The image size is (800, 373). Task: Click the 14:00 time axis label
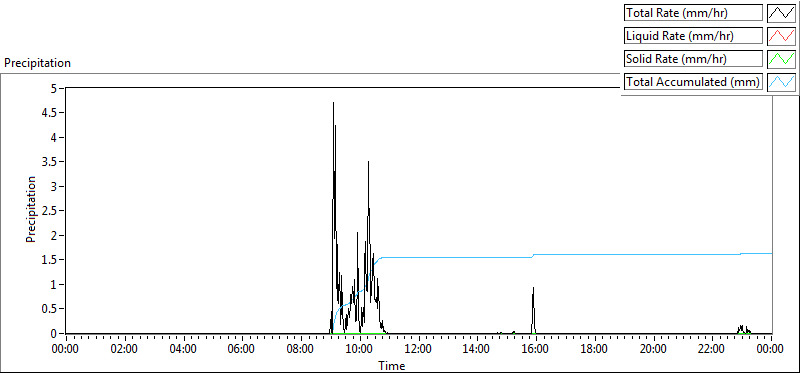[x=477, y=349]
